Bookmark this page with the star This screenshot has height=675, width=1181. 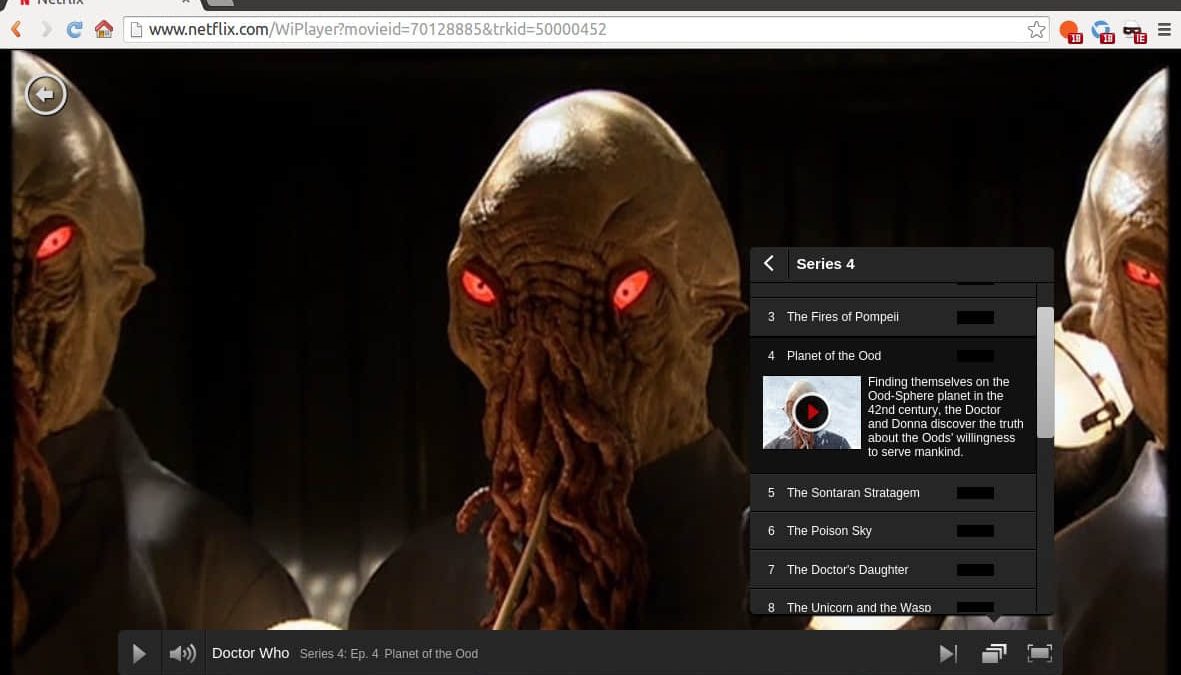1036,29
